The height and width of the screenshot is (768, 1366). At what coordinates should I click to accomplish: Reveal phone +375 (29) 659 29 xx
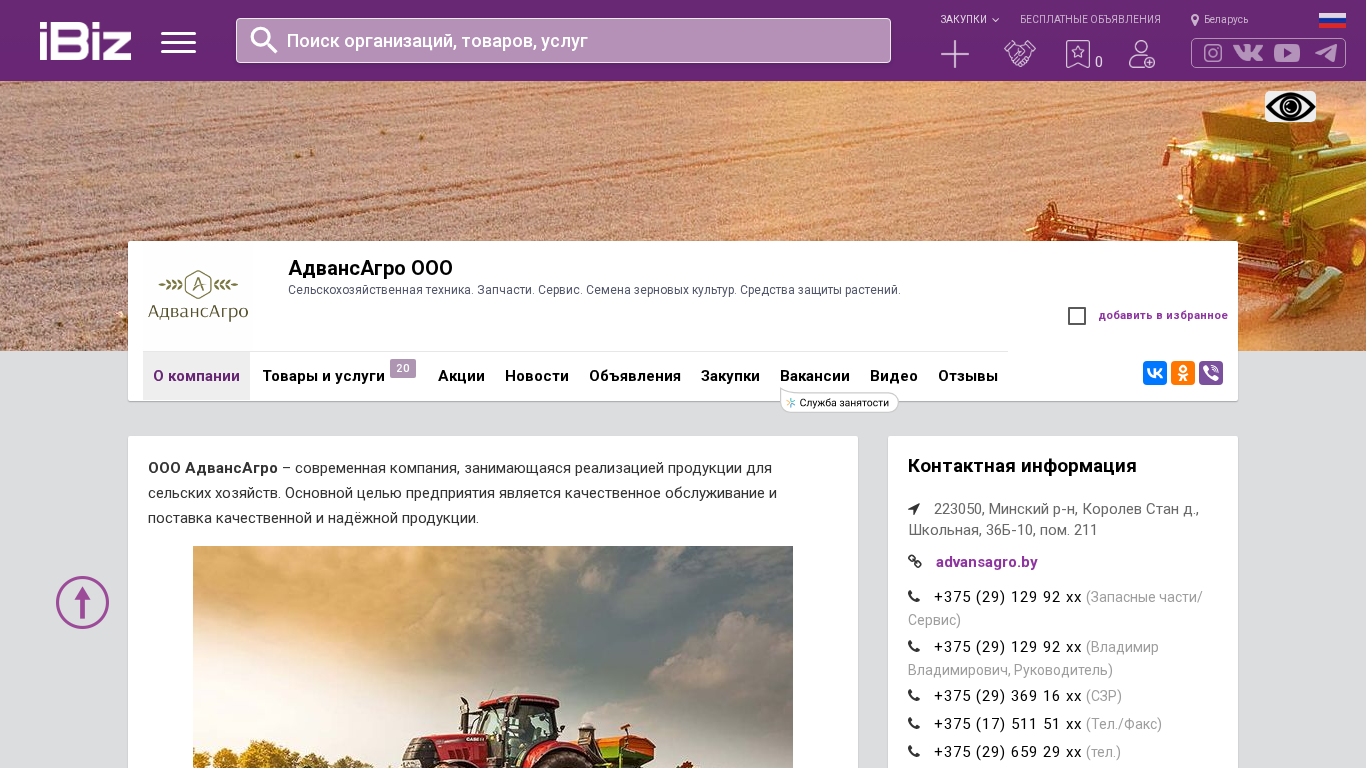[1007, 752]
